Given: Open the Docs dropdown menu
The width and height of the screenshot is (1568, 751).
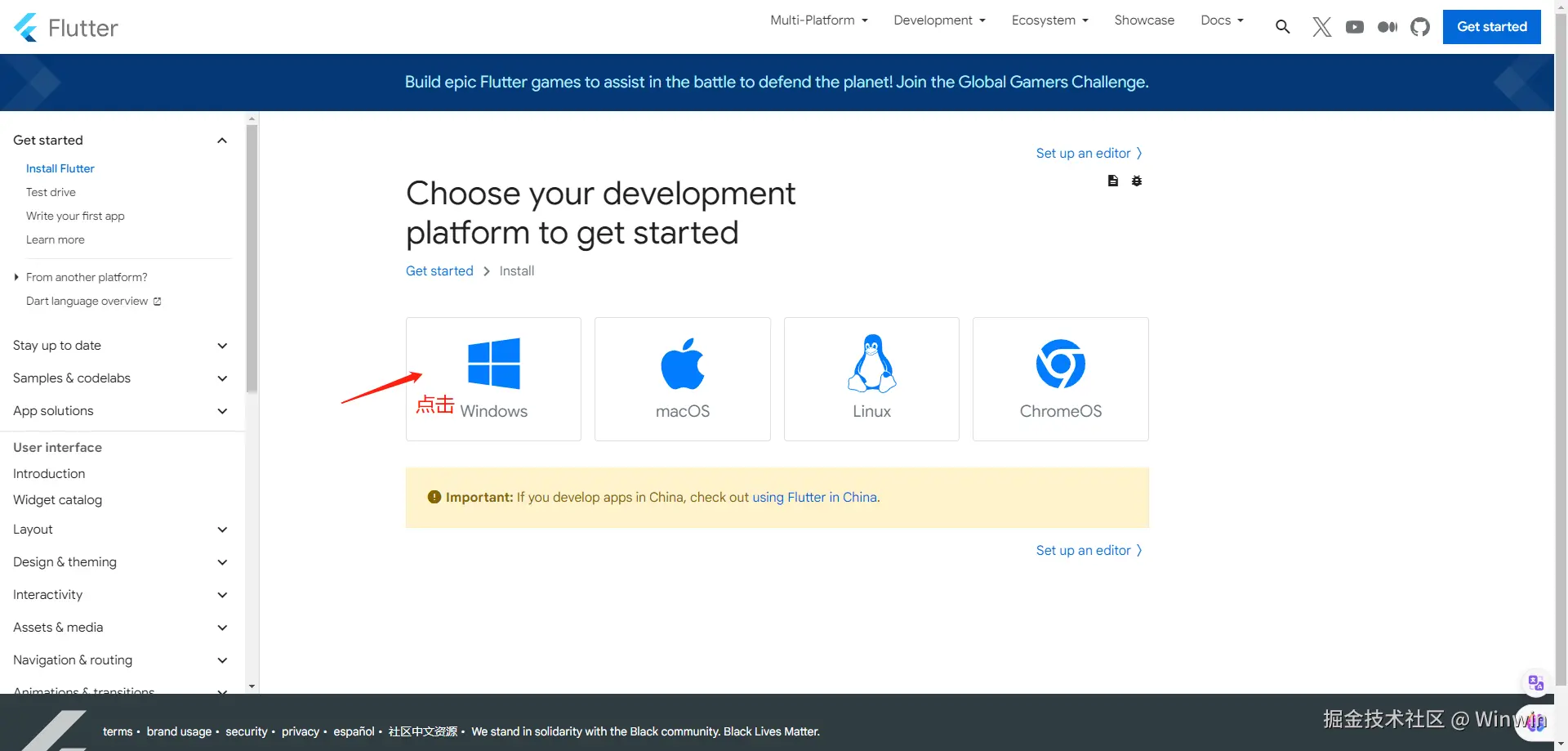Looking at the screenshot, I should point(1222,20).
